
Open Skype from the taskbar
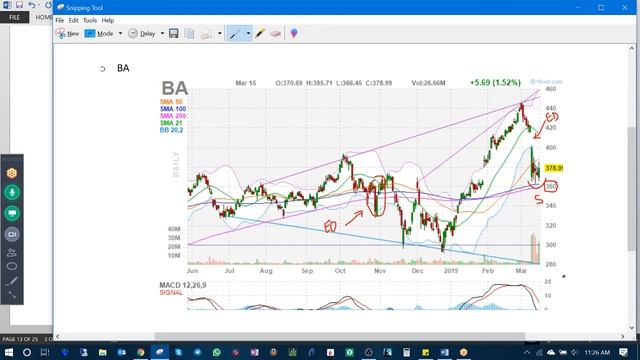tap(178, 352)
